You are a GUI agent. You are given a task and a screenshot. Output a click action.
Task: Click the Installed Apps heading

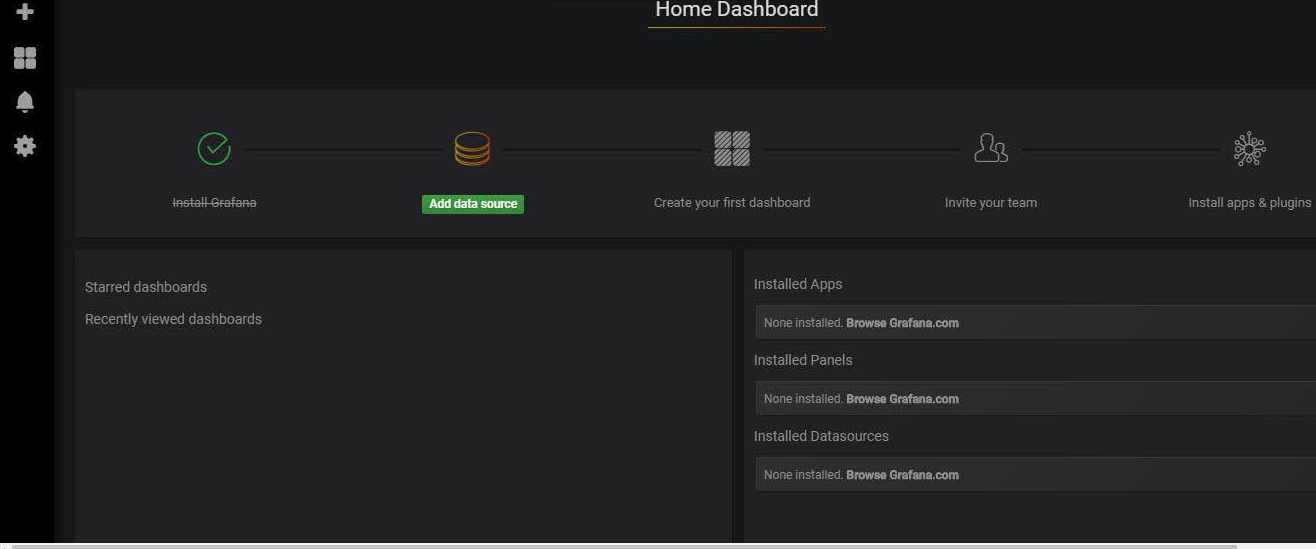798,284
